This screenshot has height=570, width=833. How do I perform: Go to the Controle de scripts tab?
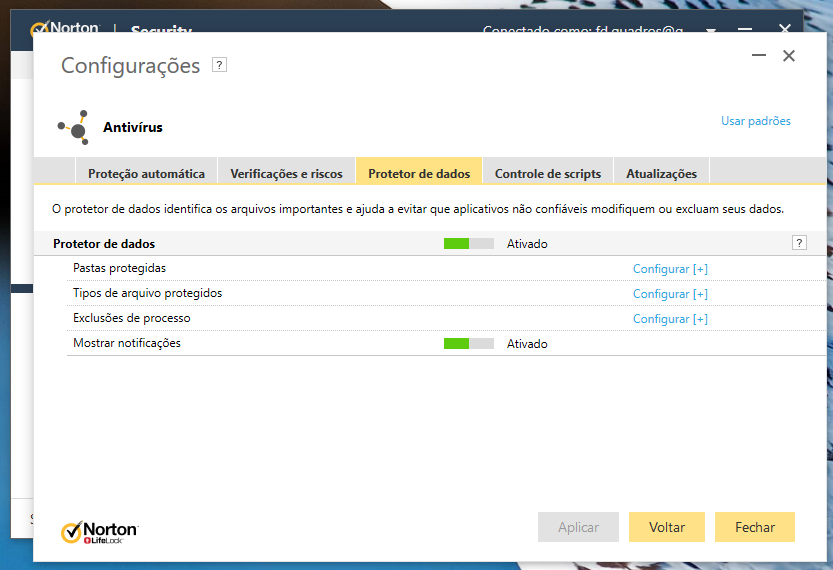pyautogui.click(x=548, y=171)
